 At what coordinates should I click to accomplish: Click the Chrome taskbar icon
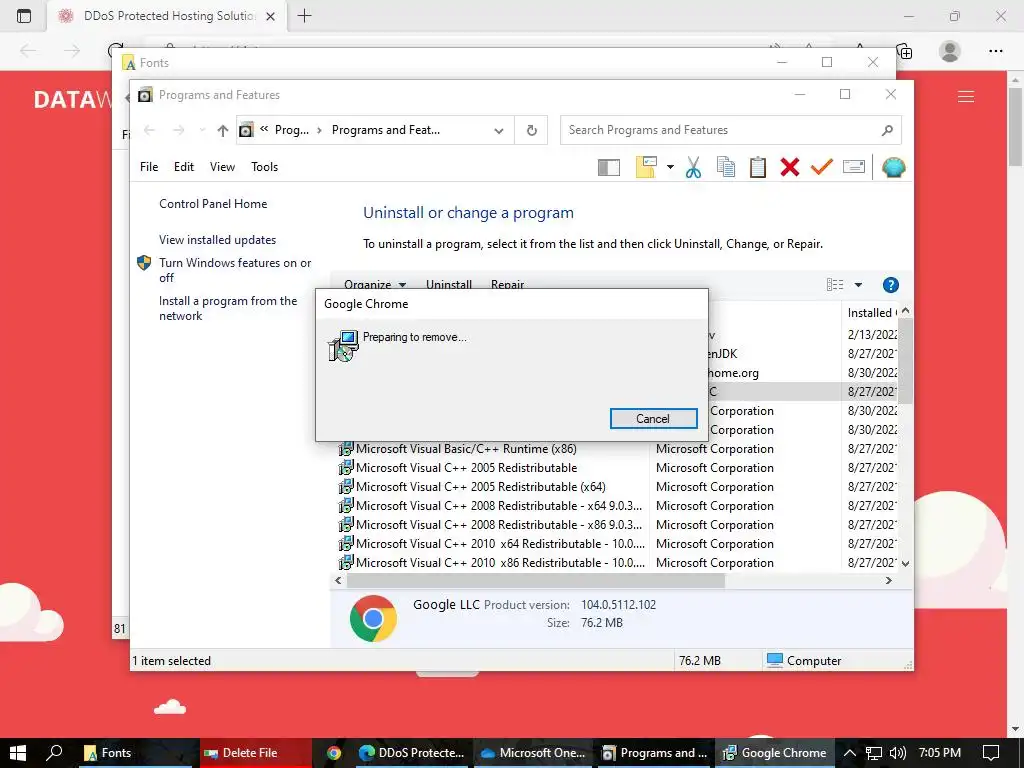click(x=334, y=753)
